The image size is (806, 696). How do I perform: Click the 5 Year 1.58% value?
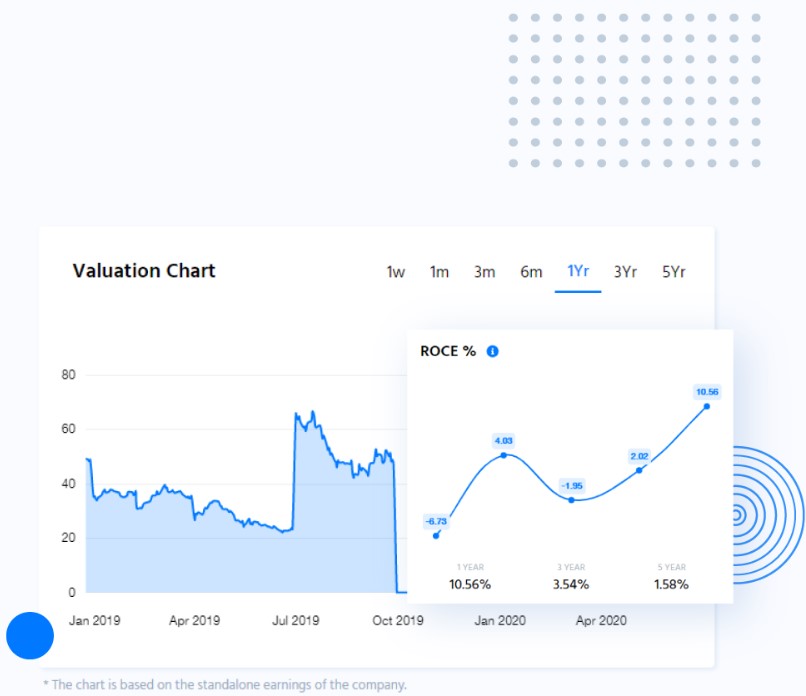coord(672,584)
